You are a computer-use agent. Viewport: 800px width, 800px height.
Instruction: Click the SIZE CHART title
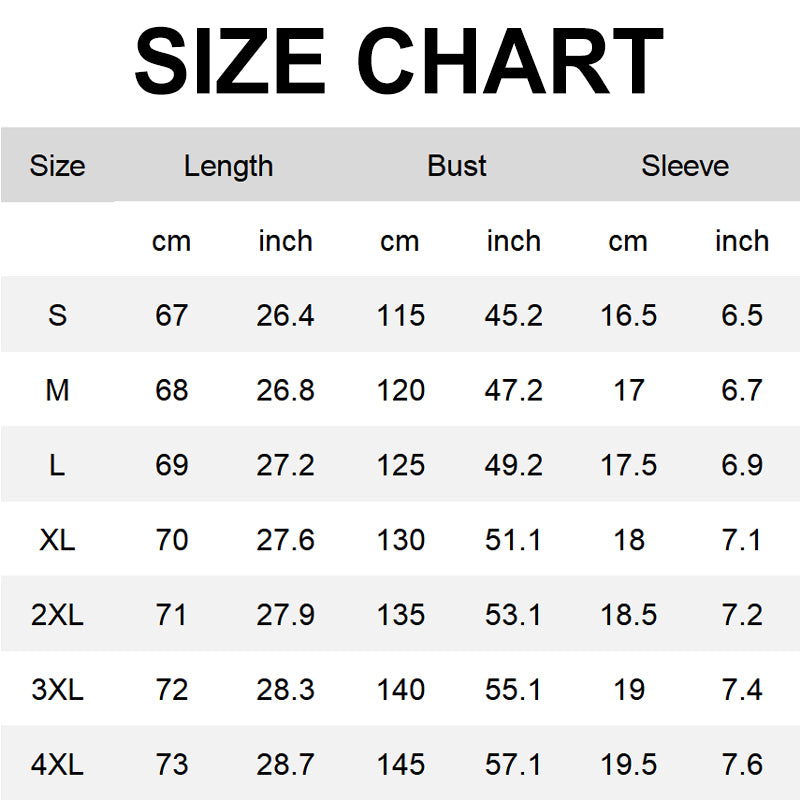[399, 62]
